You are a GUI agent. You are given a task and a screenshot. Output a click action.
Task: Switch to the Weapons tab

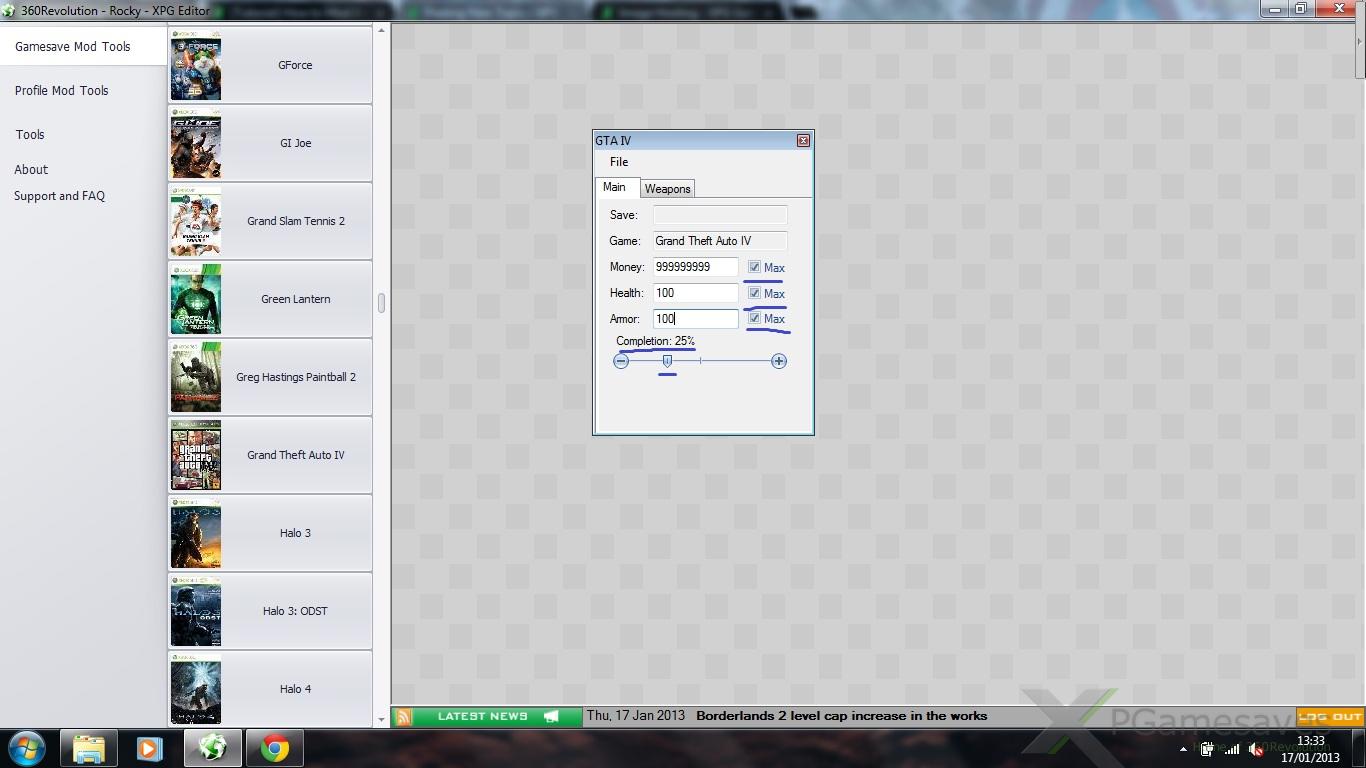(x=667, y=189)
